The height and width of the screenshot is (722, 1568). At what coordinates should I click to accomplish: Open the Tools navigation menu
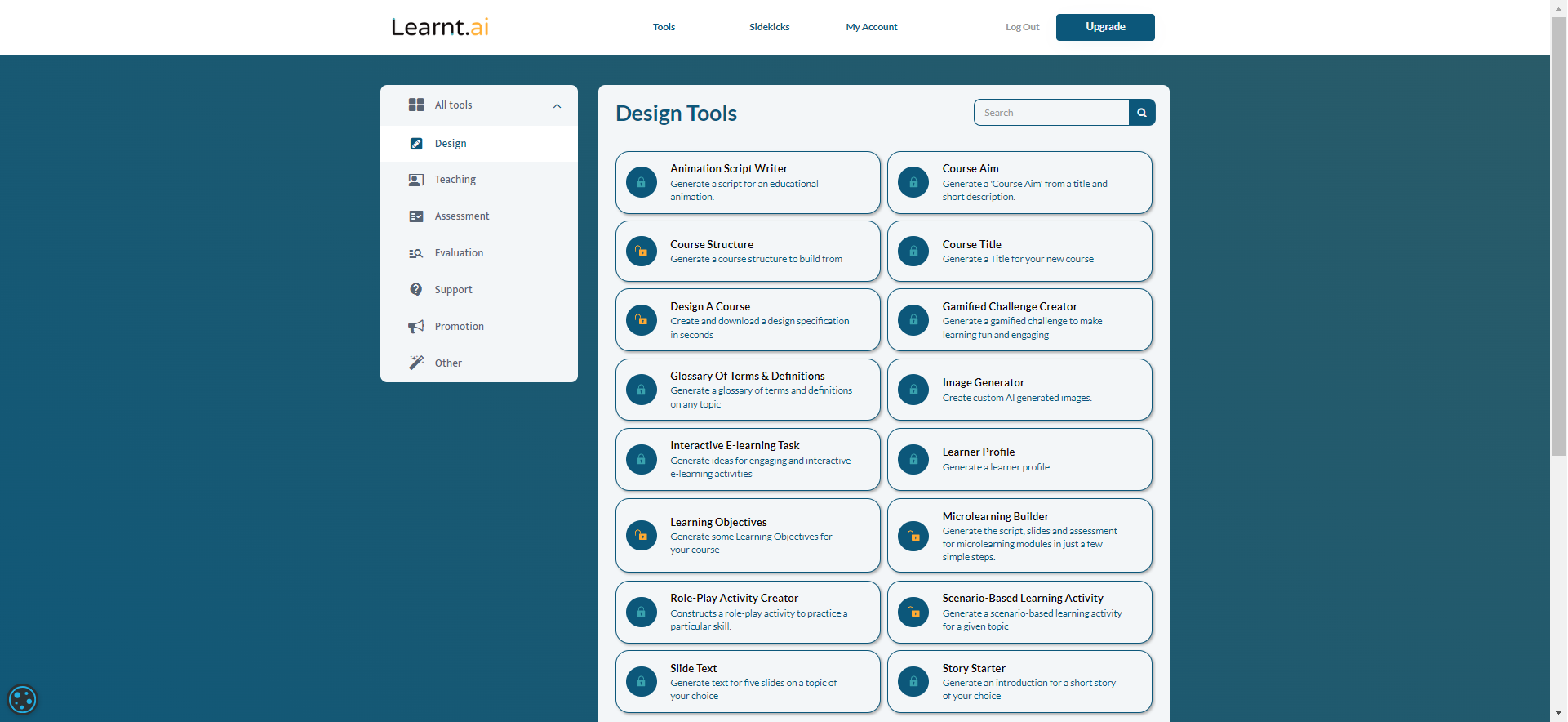tap(664, 27)
